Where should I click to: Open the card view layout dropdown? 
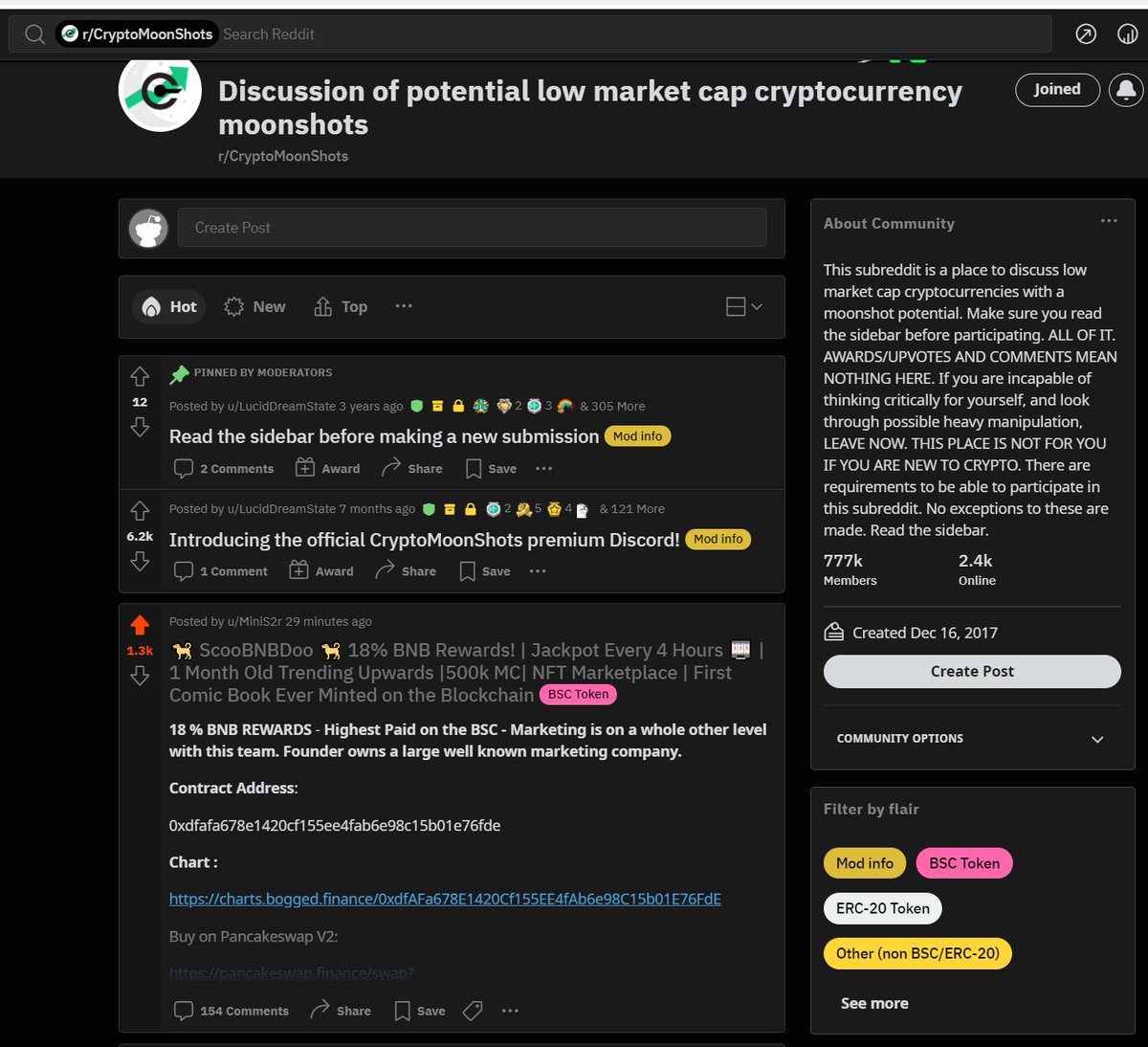click(x=742, y=306)
